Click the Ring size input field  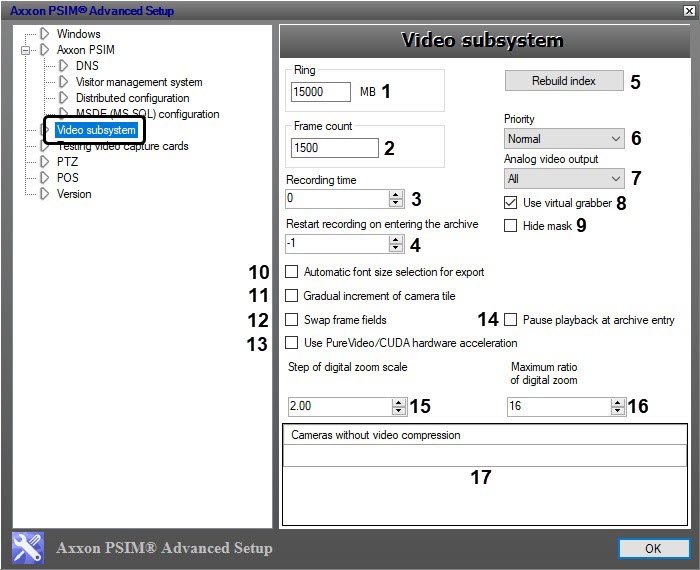(x=320, y=92)
